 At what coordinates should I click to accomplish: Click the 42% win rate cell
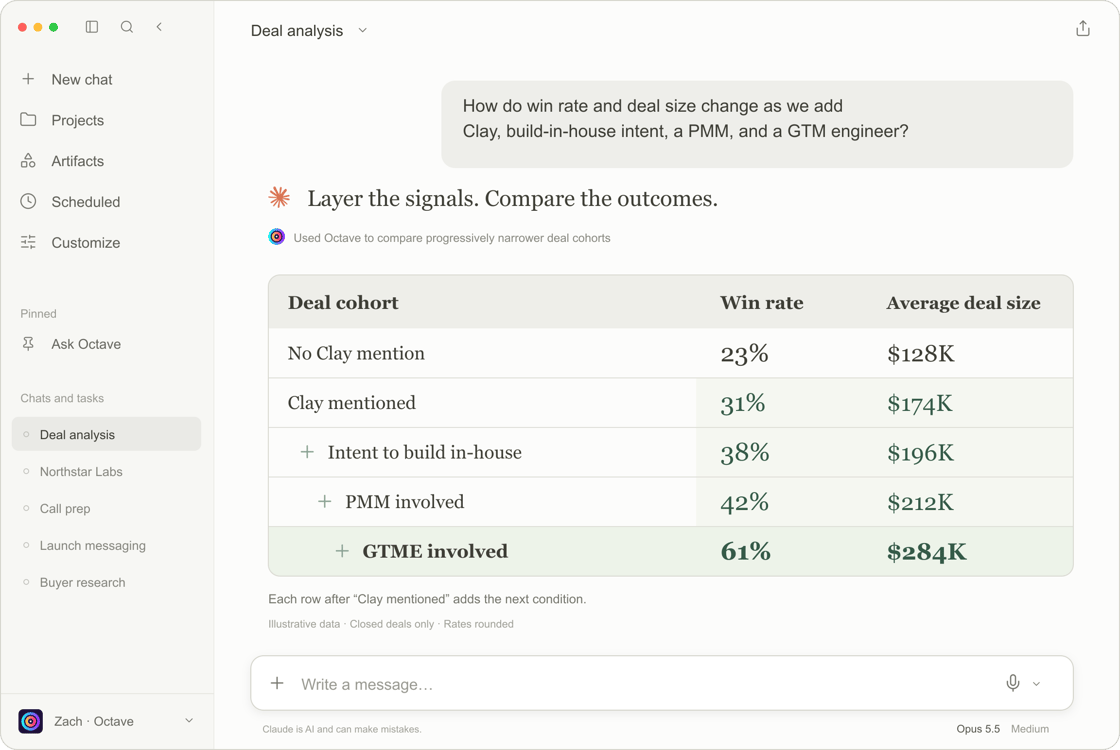click(744, 502)
